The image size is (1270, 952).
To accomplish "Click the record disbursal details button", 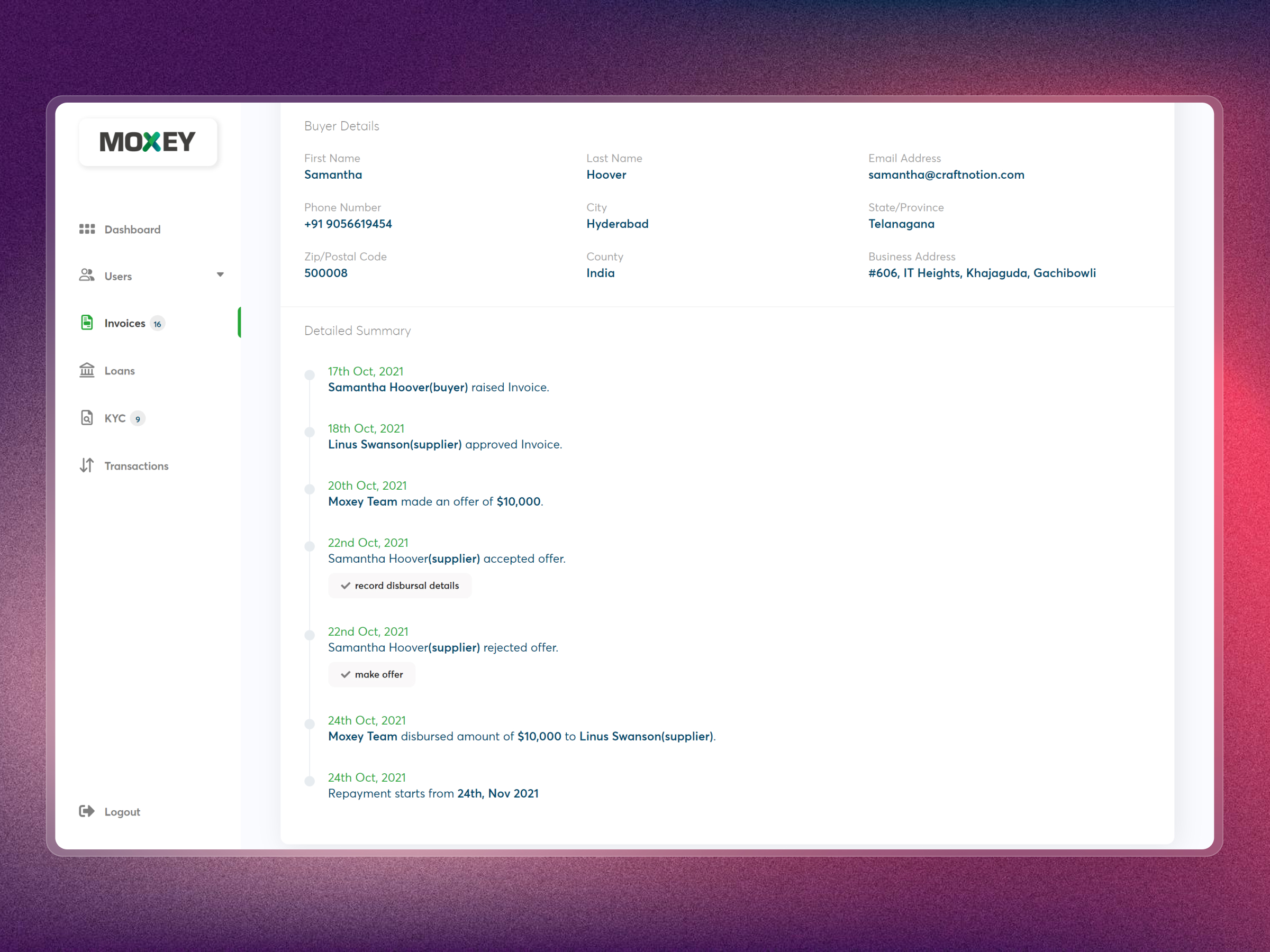I will coord(400,585).
